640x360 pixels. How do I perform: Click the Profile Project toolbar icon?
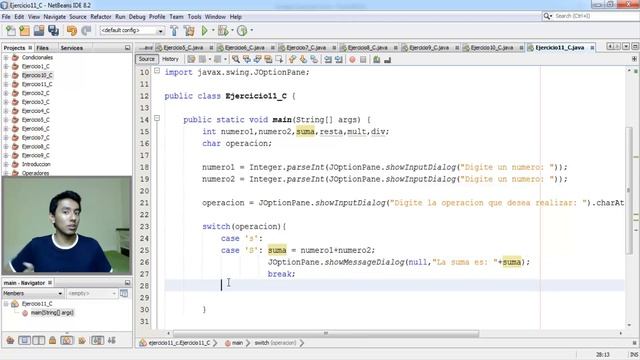click(x=242, y=31)
